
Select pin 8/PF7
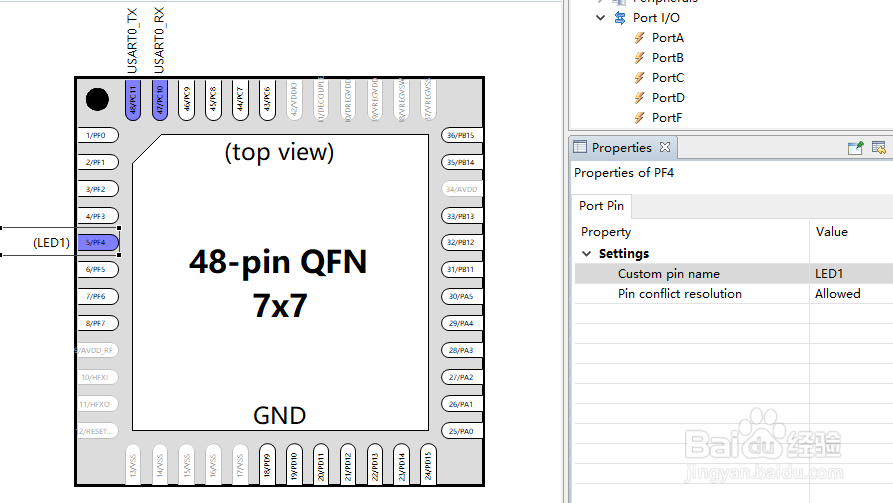tap(98, 324)
